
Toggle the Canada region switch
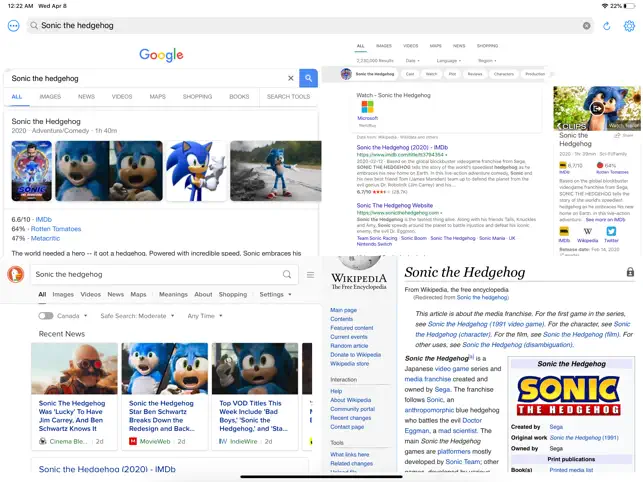pos(46,316)
